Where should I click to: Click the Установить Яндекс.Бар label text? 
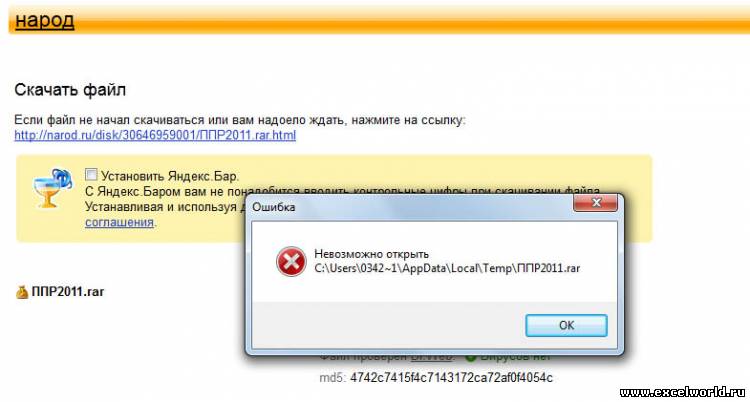click(170, 176)
